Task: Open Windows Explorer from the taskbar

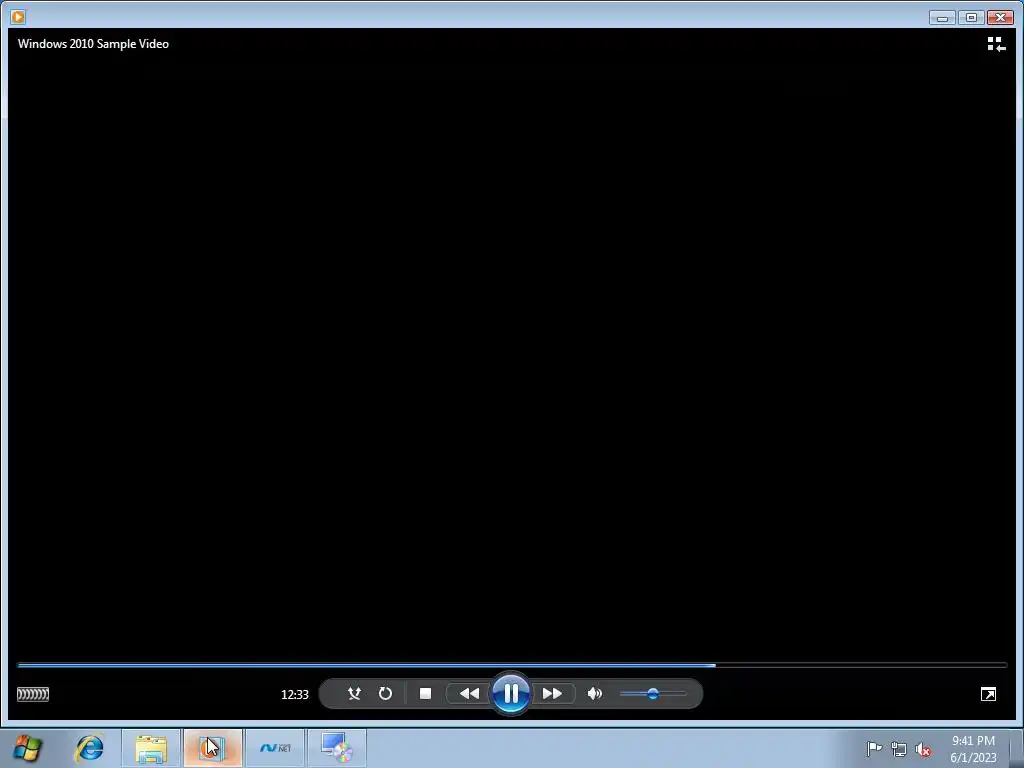Action: [x=151, y=748]
